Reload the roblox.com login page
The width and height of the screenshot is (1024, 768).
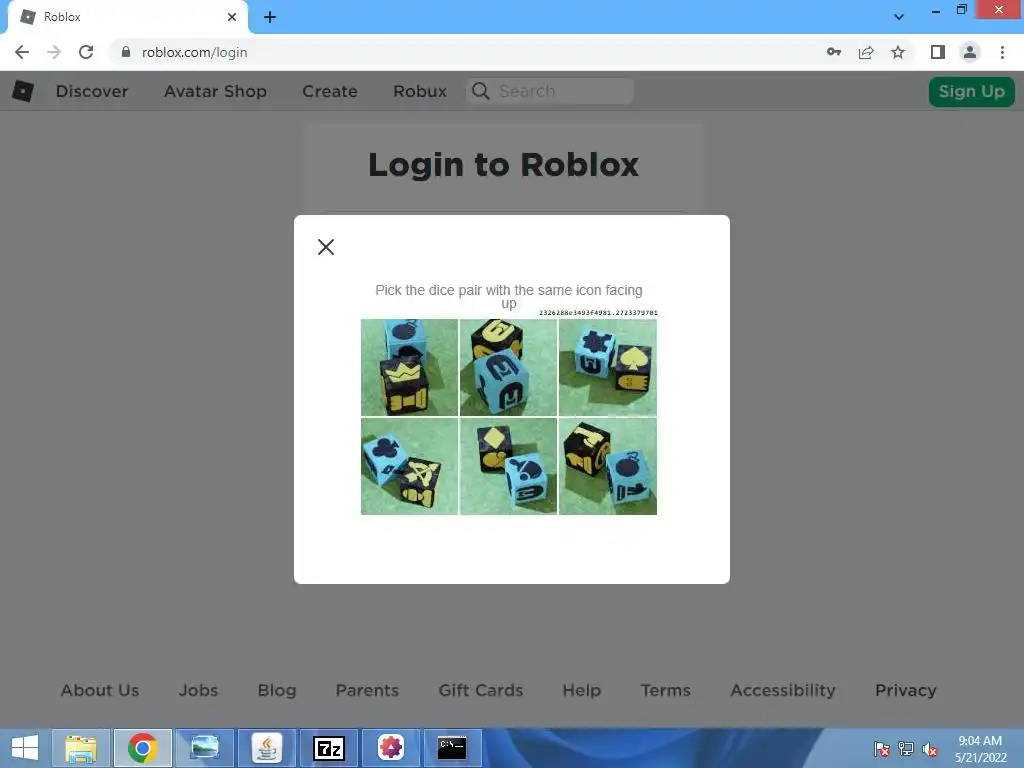(x=86, y=52)
